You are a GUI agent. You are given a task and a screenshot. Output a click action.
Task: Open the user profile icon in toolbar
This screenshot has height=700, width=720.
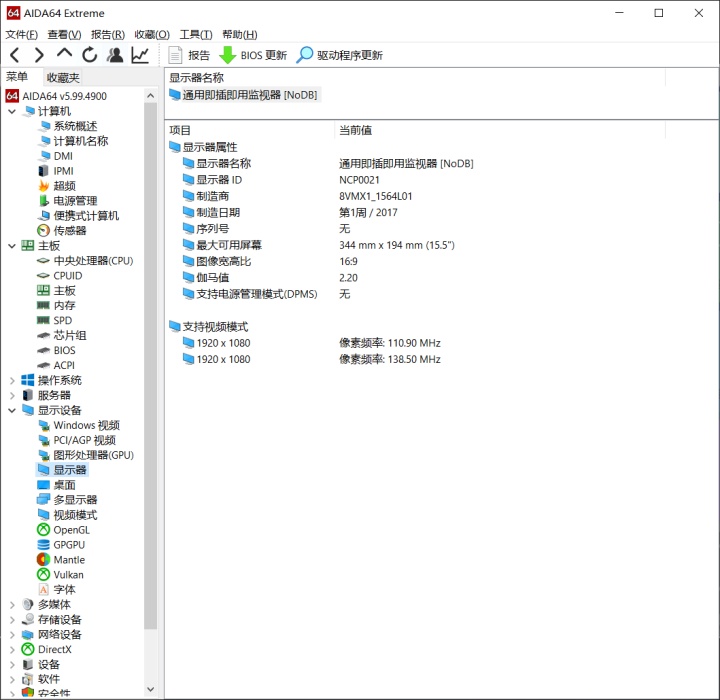coord(115,55)
